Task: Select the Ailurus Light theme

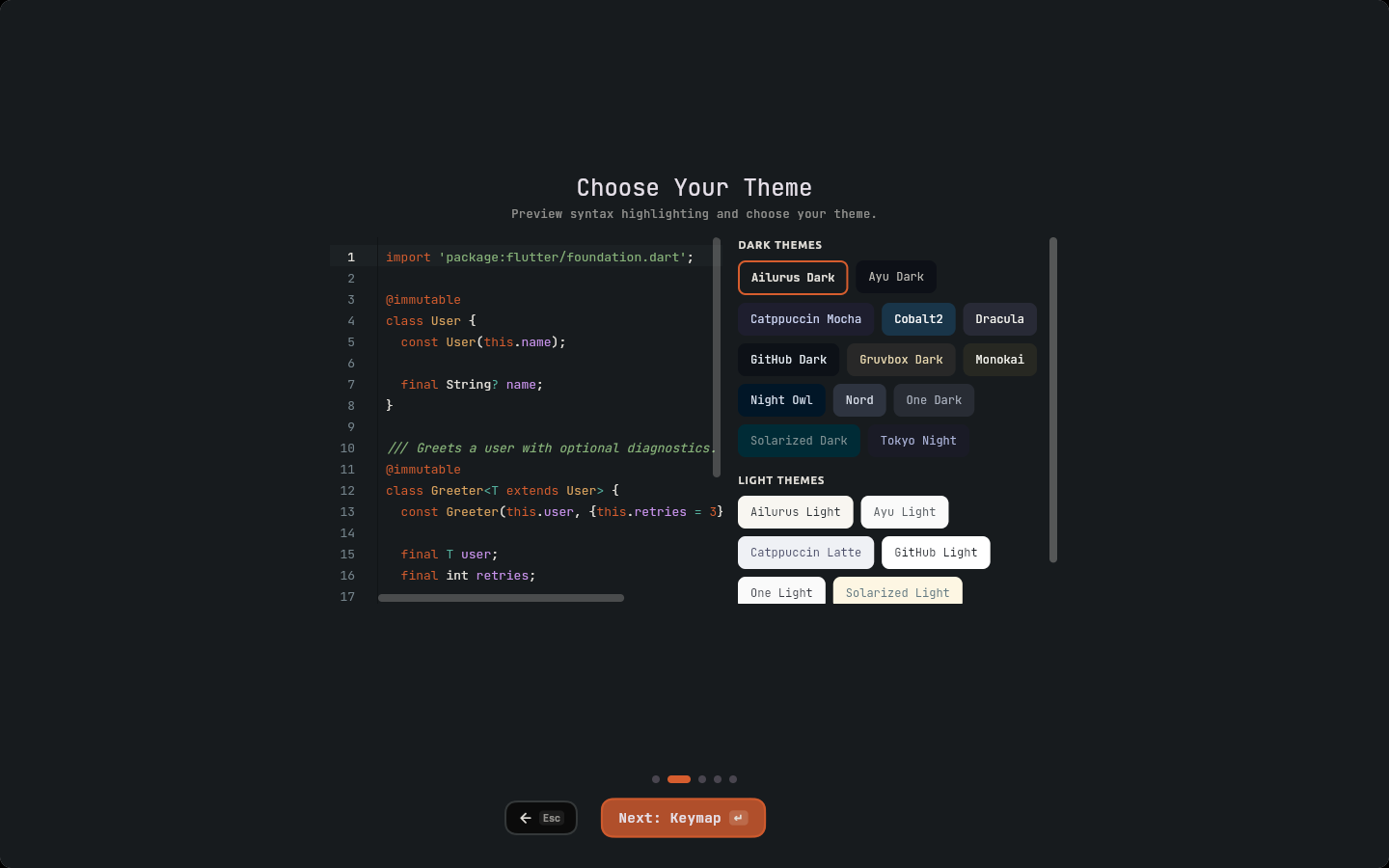Action: (x=796, y=512)
